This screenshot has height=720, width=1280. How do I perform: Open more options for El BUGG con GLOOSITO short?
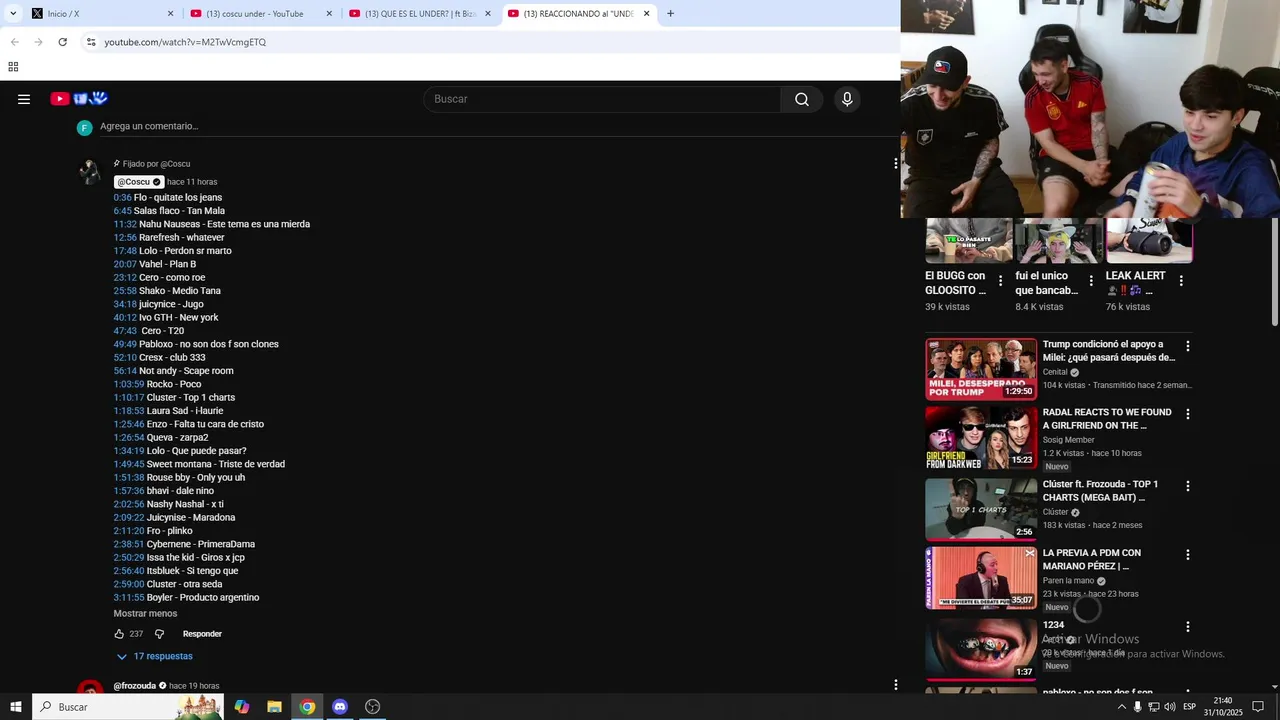tap(1001, 281)
